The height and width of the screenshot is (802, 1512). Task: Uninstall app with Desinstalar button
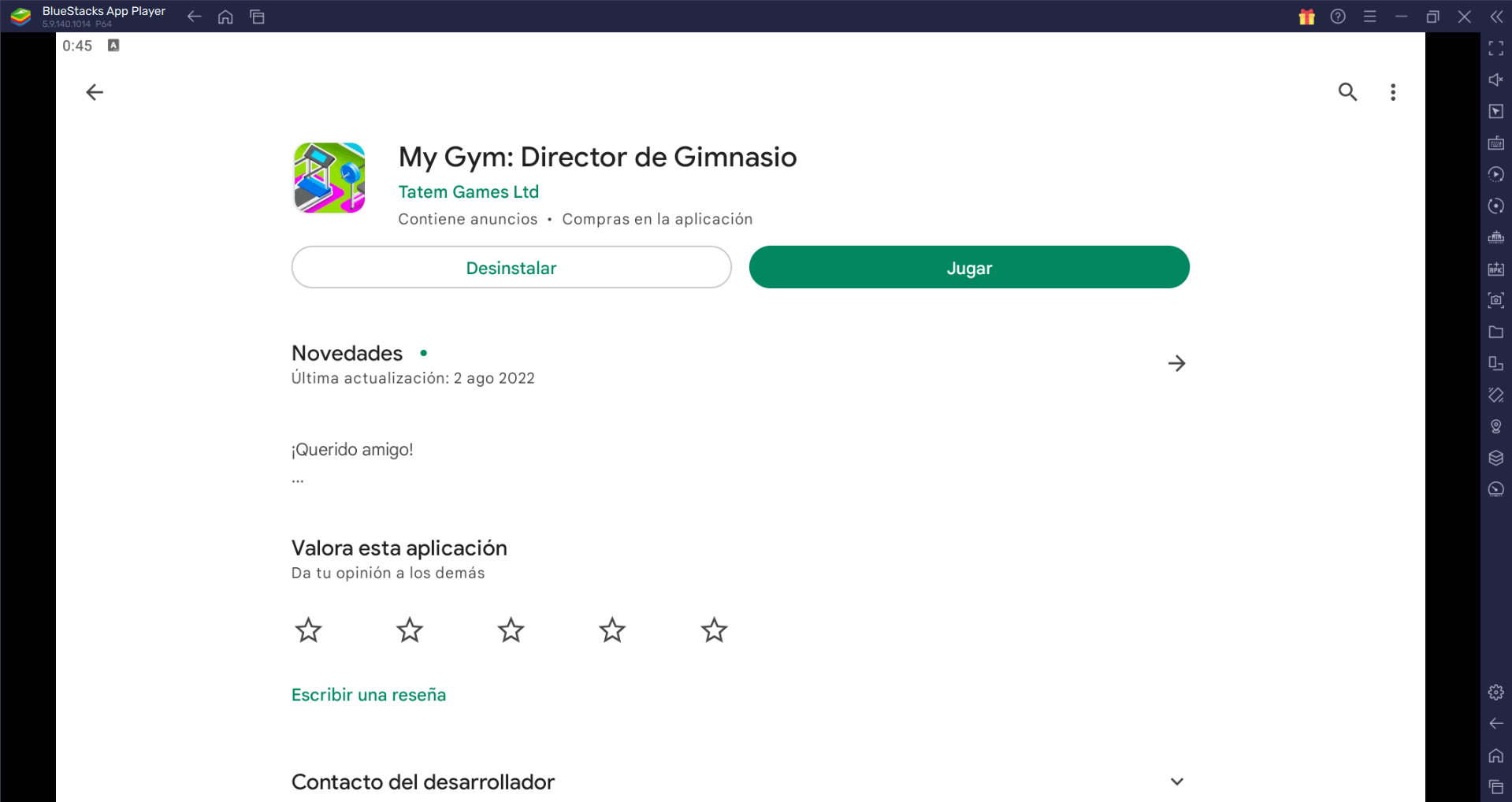point(511,267)
